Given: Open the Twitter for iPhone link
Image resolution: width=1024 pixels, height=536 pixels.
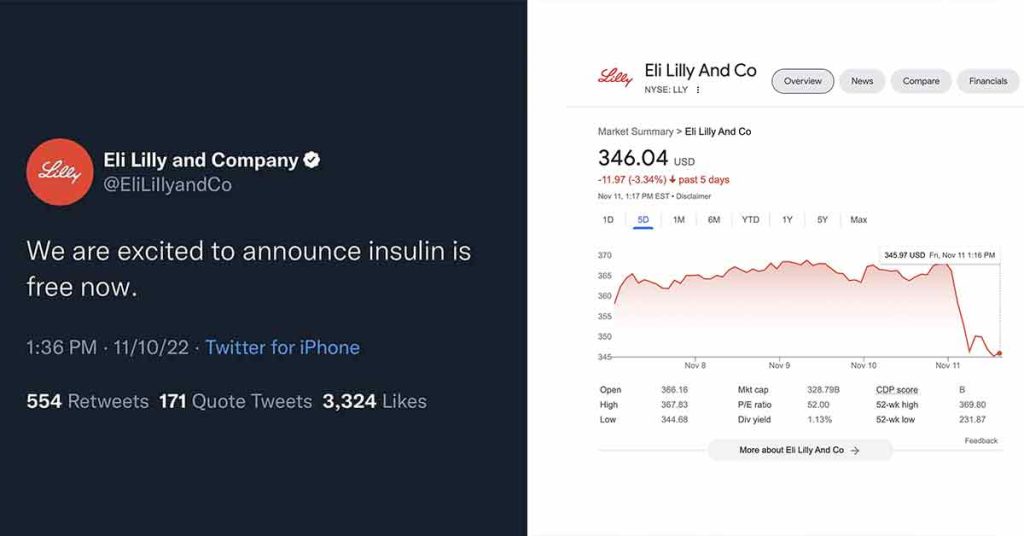Looking at the screenshot, I should (x=282, y=348).
